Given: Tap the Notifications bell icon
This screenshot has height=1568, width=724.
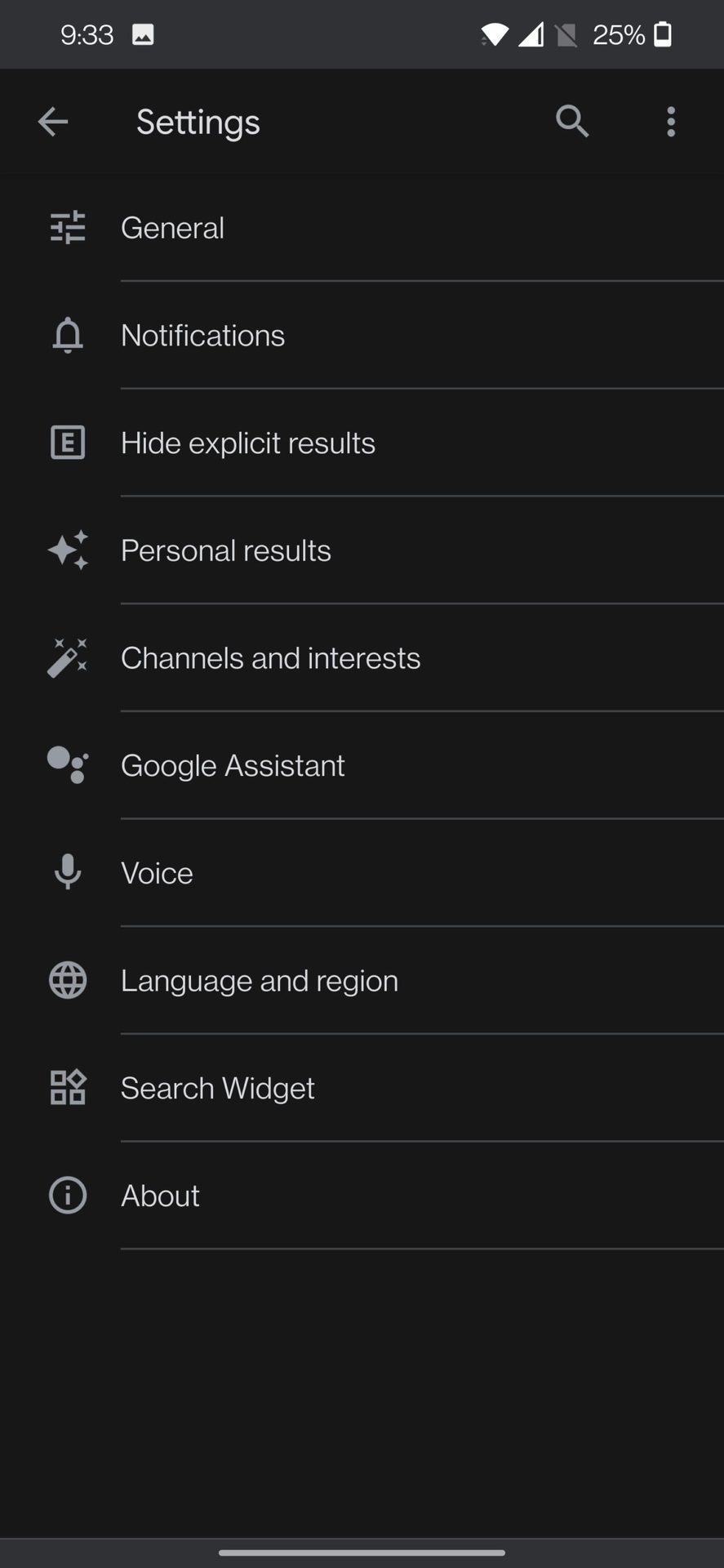Looking at the screenshot, I should click(68, 336).
